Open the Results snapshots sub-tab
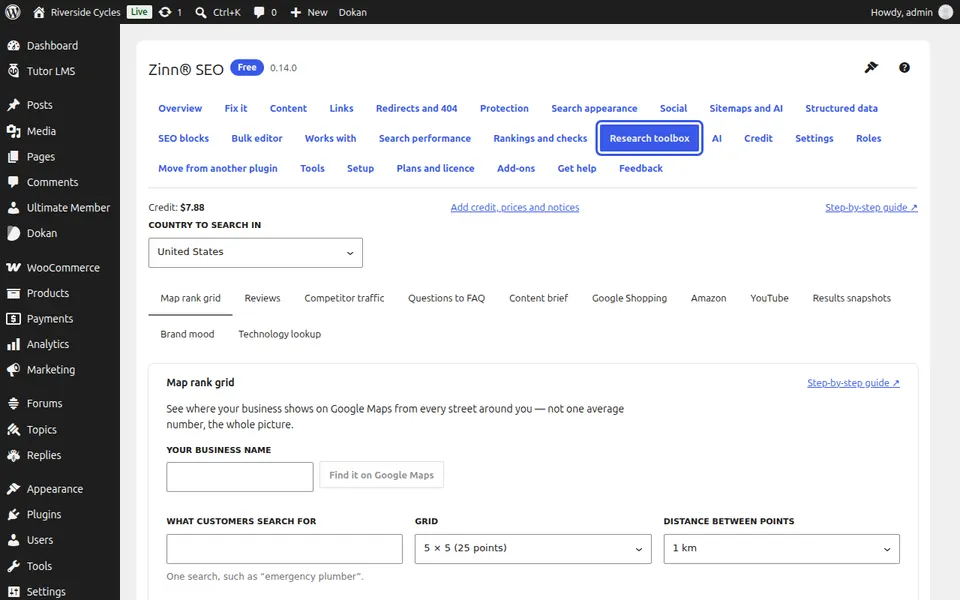Image resolution: width=960 pixels, height=600 pixels. pos(851,298)
